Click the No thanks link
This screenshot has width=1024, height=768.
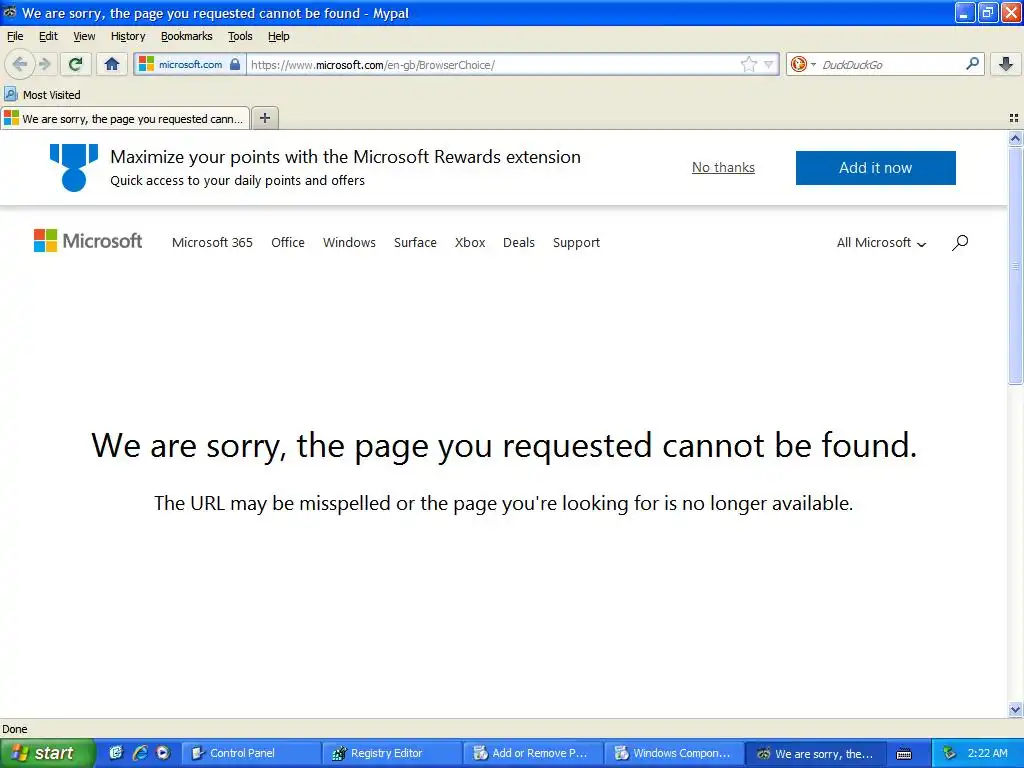[723, 167]
